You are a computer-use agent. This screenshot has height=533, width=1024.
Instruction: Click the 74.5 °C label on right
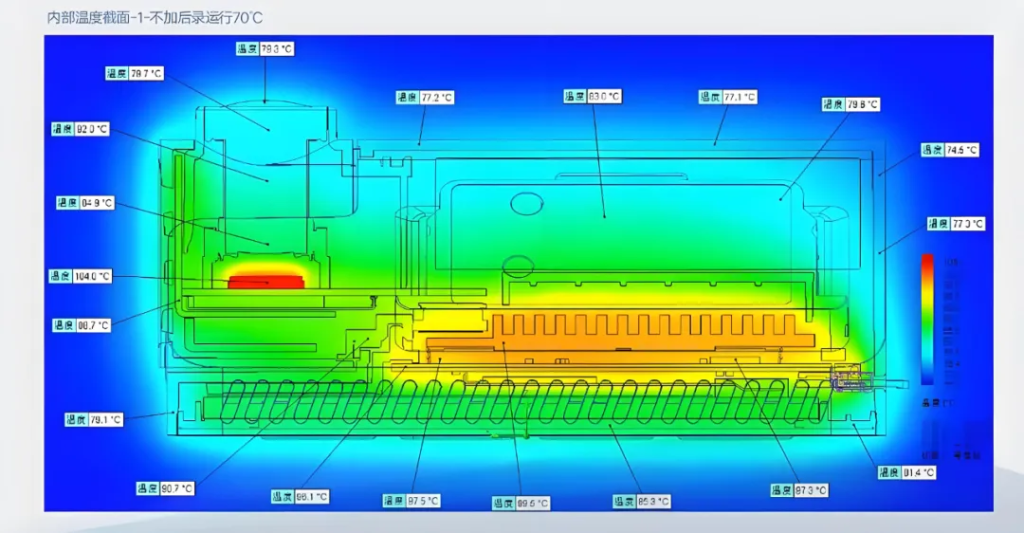pos(950,150)
